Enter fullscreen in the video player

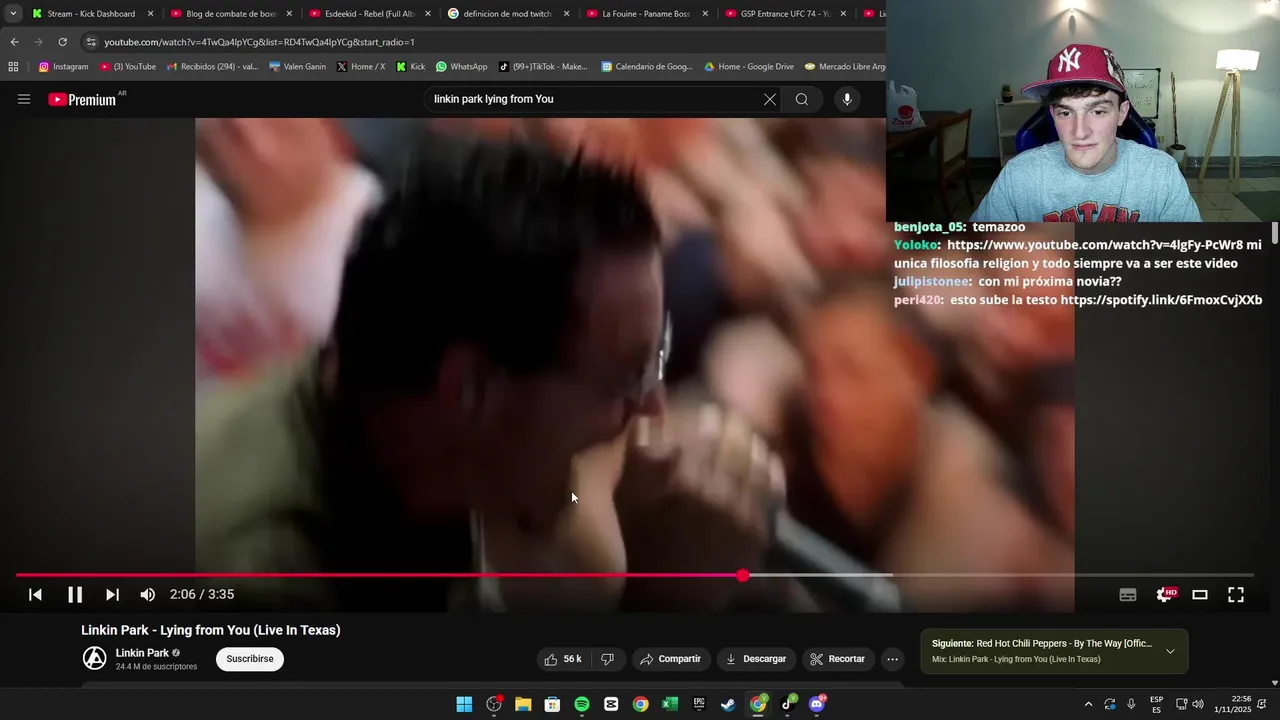(1236, 594)
